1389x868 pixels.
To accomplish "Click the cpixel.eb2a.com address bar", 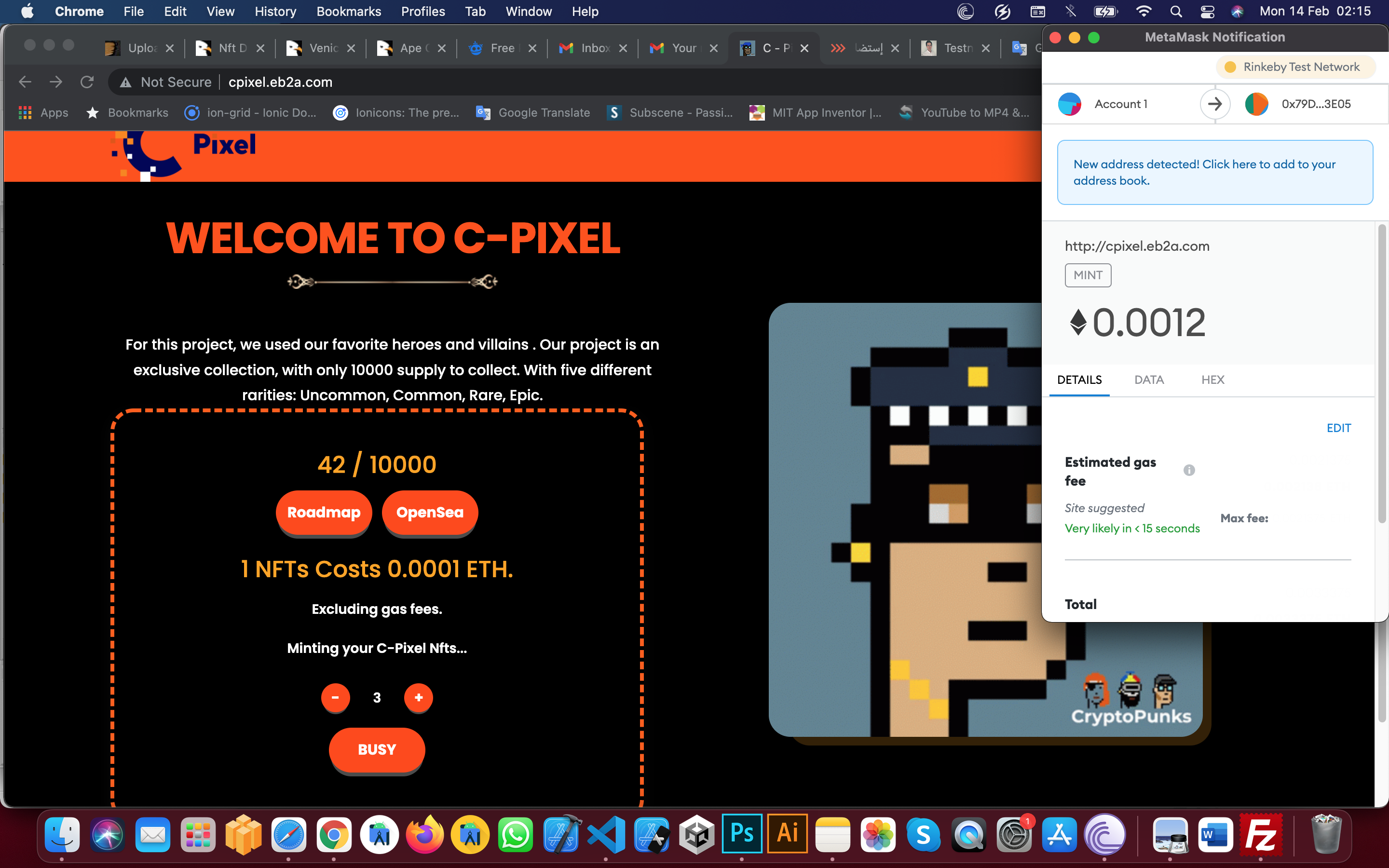I will click(281, 82).
